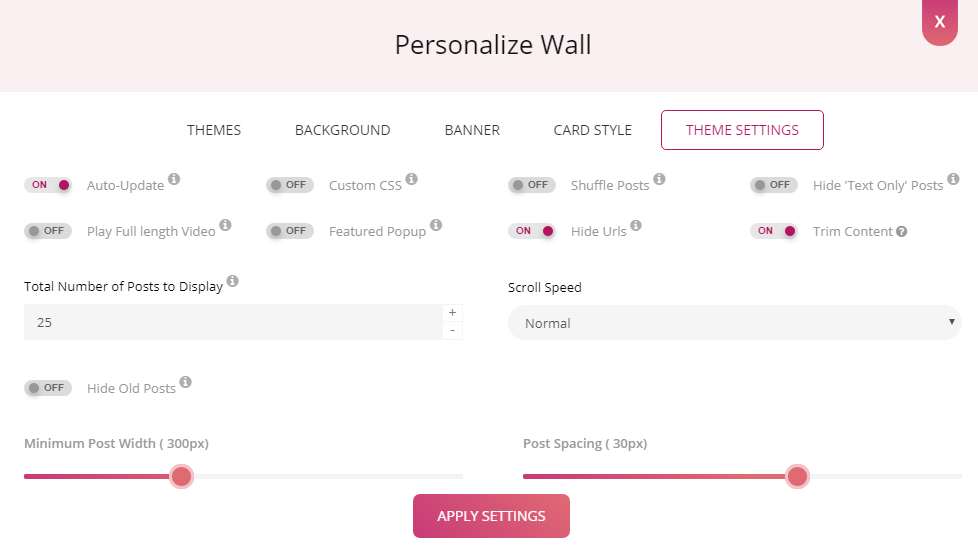978x548 pixels.
Task: Click the Total Number of Posts field
Action: coord(232,322)
